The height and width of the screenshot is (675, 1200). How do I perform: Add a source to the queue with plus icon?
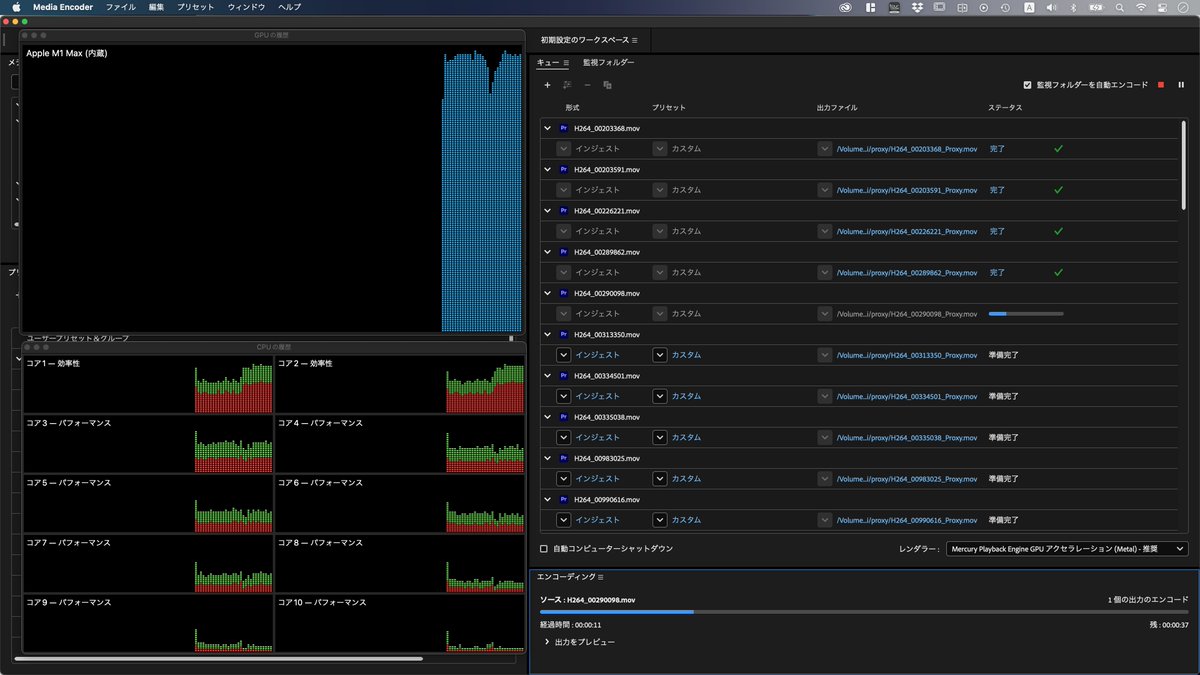pos(547,85)
